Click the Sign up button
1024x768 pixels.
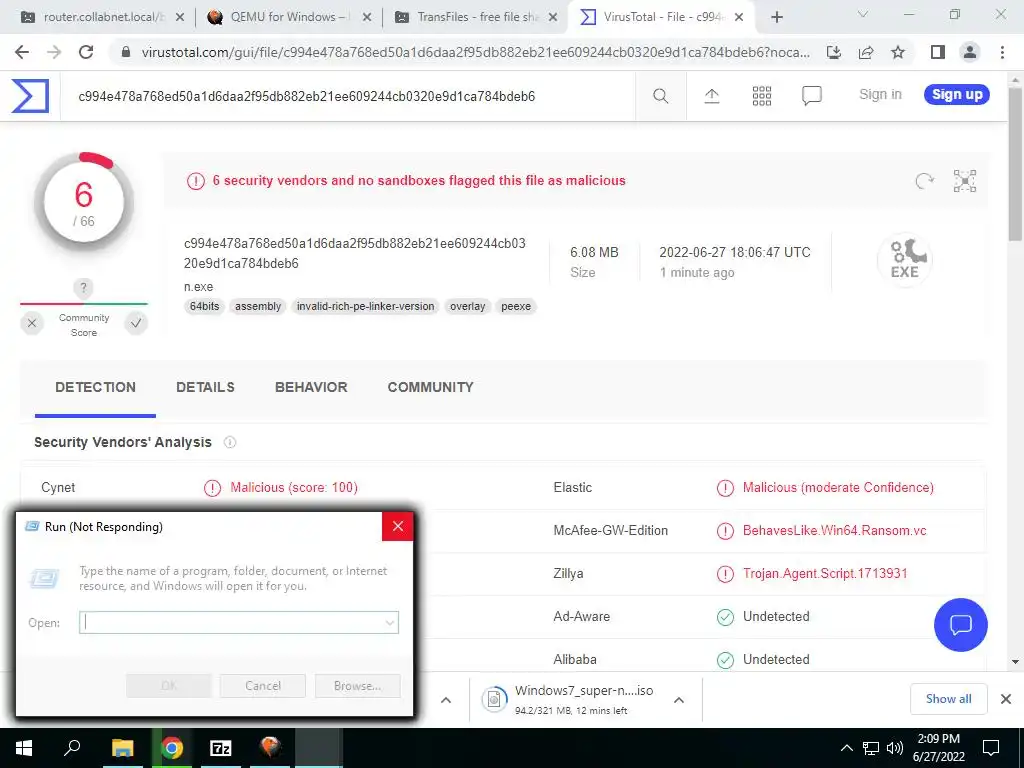point(957,95)
